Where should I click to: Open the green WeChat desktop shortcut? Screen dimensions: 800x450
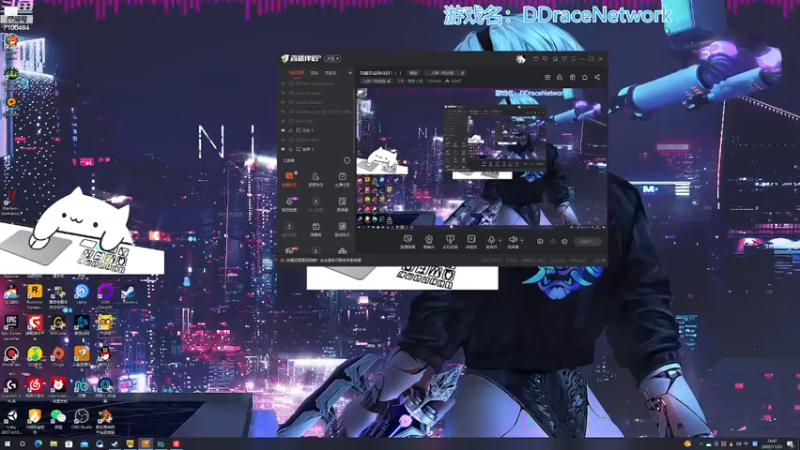point(58,419)
